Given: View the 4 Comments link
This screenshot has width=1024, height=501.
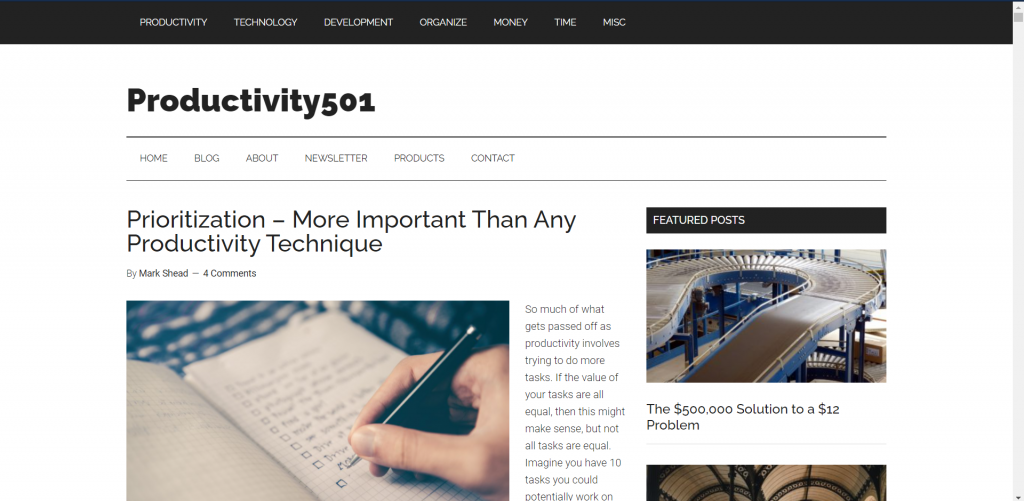Looking at the screenshot, I should 229,273.
